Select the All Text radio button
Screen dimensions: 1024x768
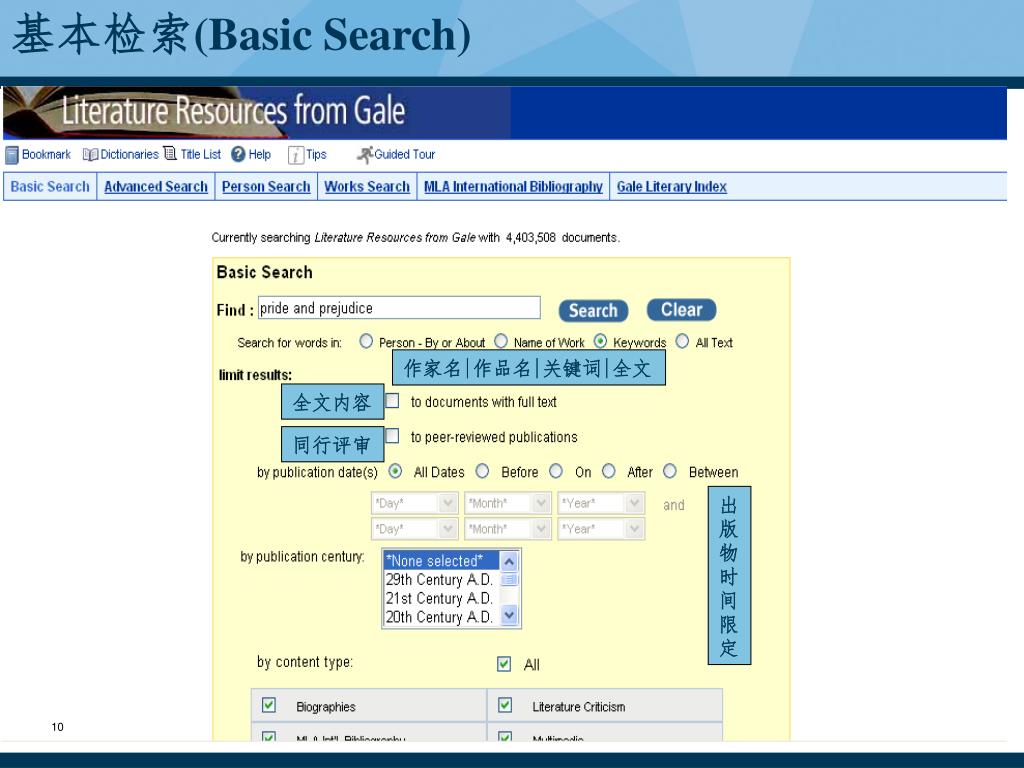[x=682, y=342]
